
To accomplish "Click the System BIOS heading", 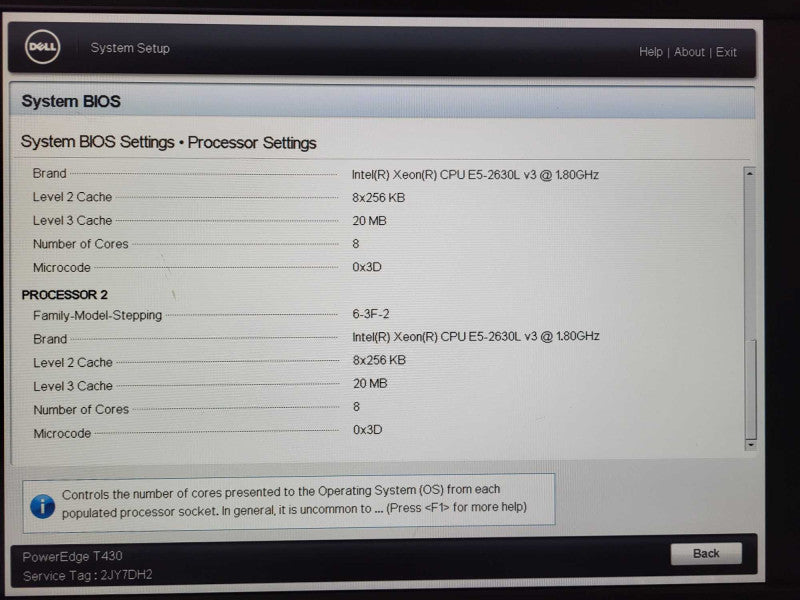I will pyautogui.click(x=71, y=101).
